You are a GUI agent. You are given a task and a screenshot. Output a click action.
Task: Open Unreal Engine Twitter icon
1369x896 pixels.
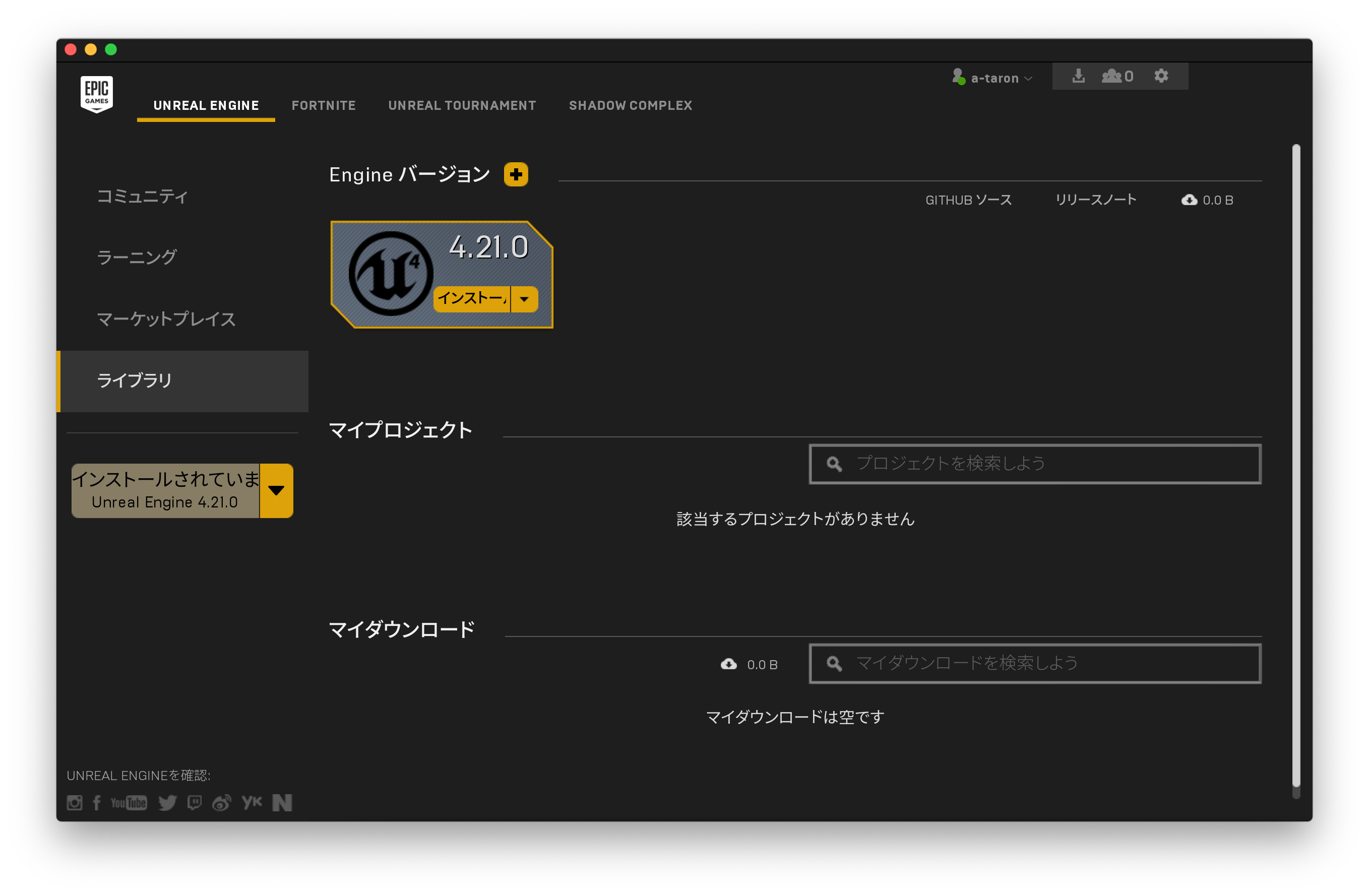[x=167, y=803]
